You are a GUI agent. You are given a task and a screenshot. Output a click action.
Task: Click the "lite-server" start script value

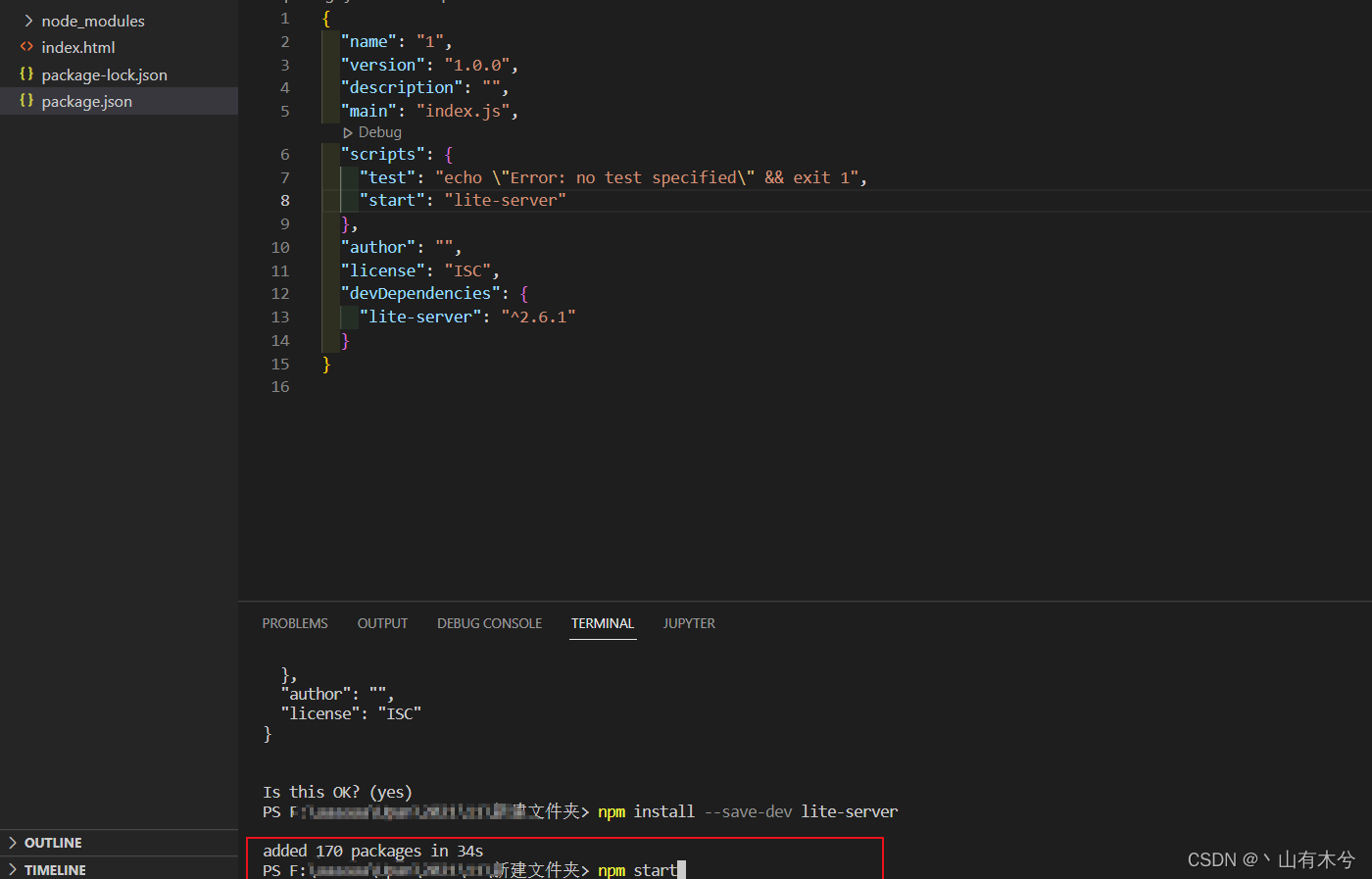506,201
